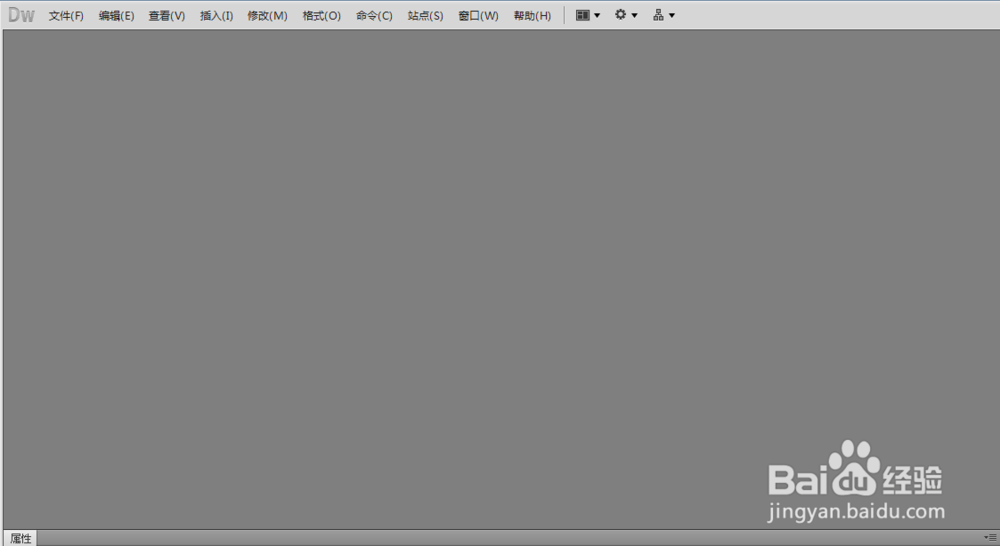Image resolution: width=1000 pixels, height=546 pixels.
Task: Open the 命令(C) menu
Action: click(x=374, y=16)
